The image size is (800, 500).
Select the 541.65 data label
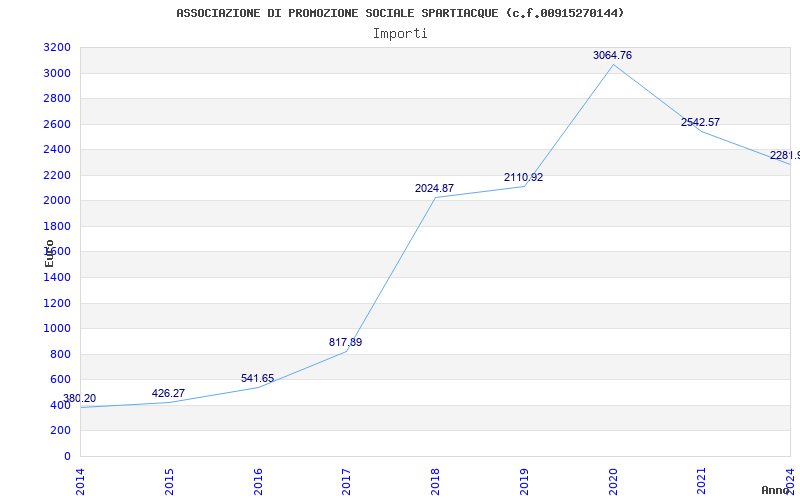tap(258, 379)
